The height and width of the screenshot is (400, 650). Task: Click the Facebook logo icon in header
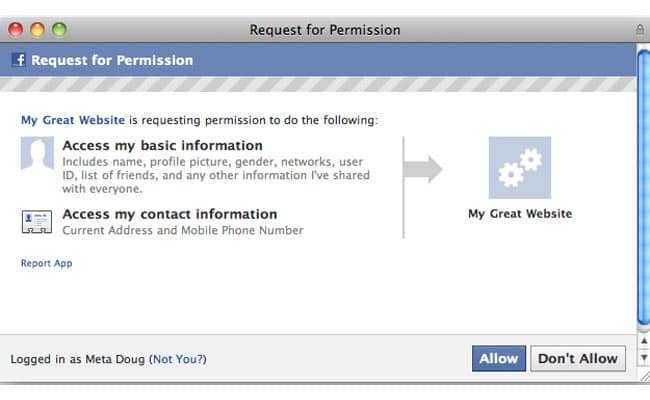click(18, 60)
